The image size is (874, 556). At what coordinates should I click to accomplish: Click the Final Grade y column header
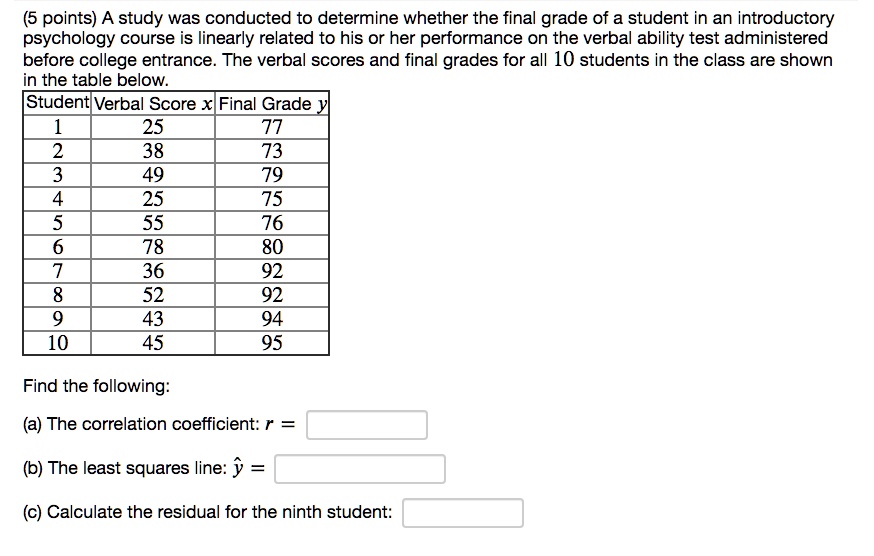click(x=272, y=103)
